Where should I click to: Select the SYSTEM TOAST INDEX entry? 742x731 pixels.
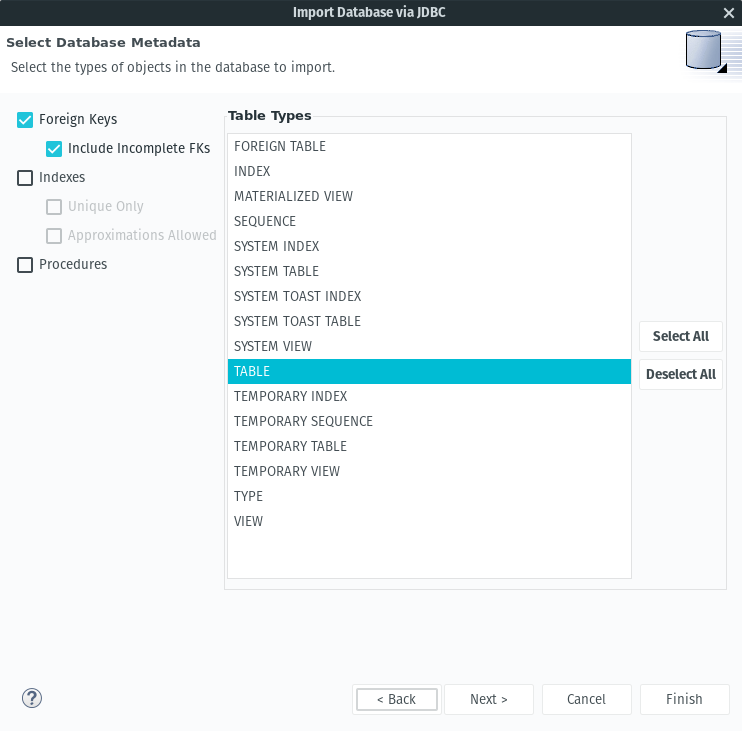429,296
